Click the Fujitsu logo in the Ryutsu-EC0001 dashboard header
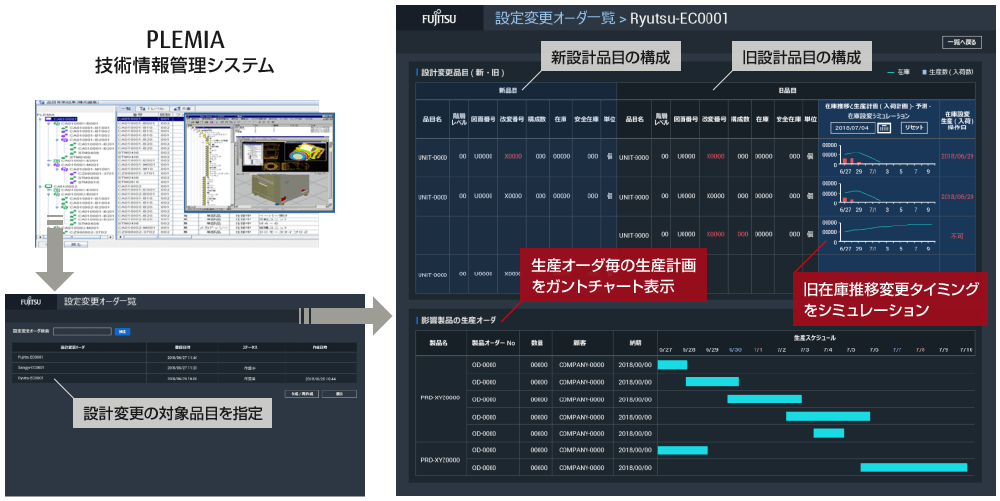 [439, 18]
